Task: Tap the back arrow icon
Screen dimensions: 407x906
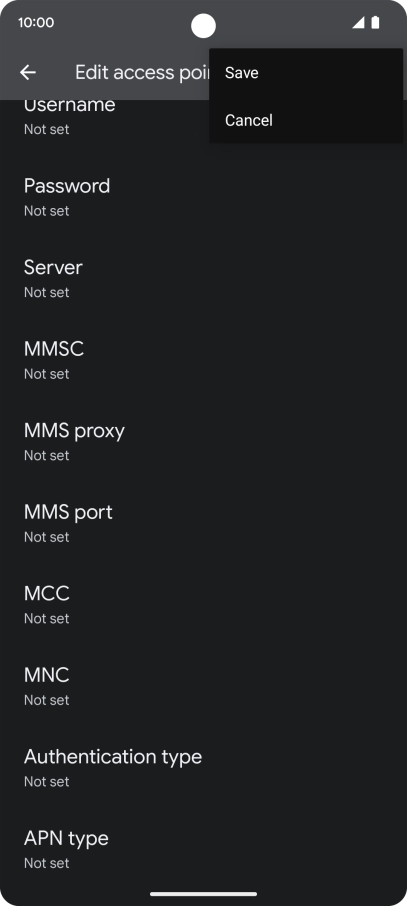Action: [28, 72]
